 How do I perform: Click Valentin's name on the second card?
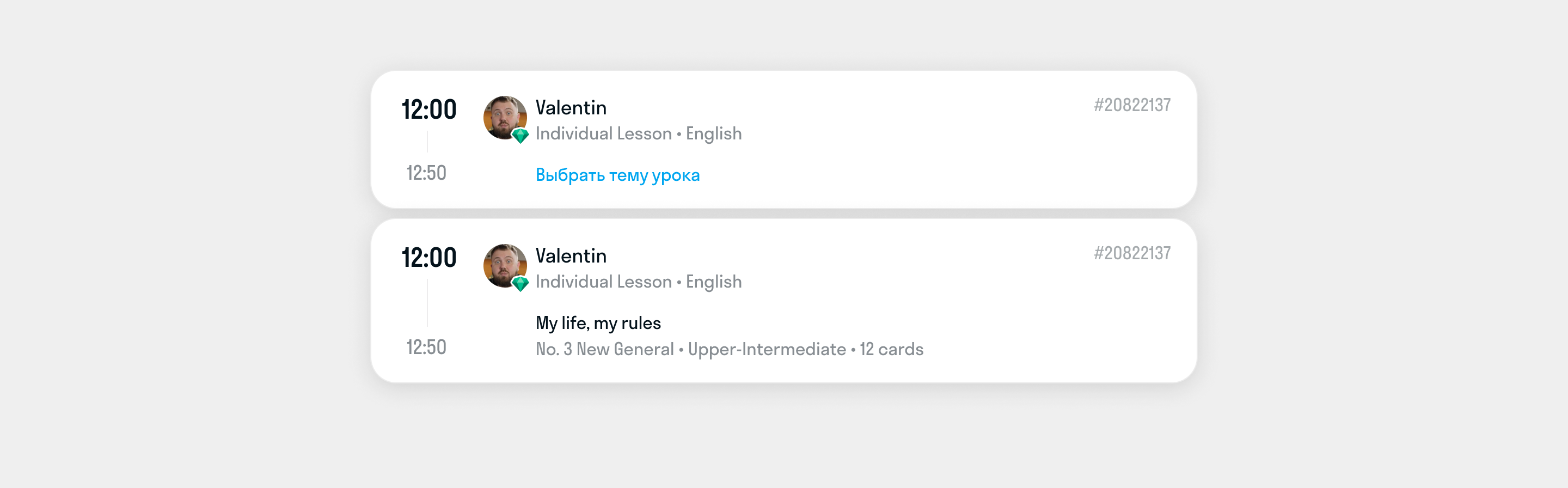click(x=571, y=256)
